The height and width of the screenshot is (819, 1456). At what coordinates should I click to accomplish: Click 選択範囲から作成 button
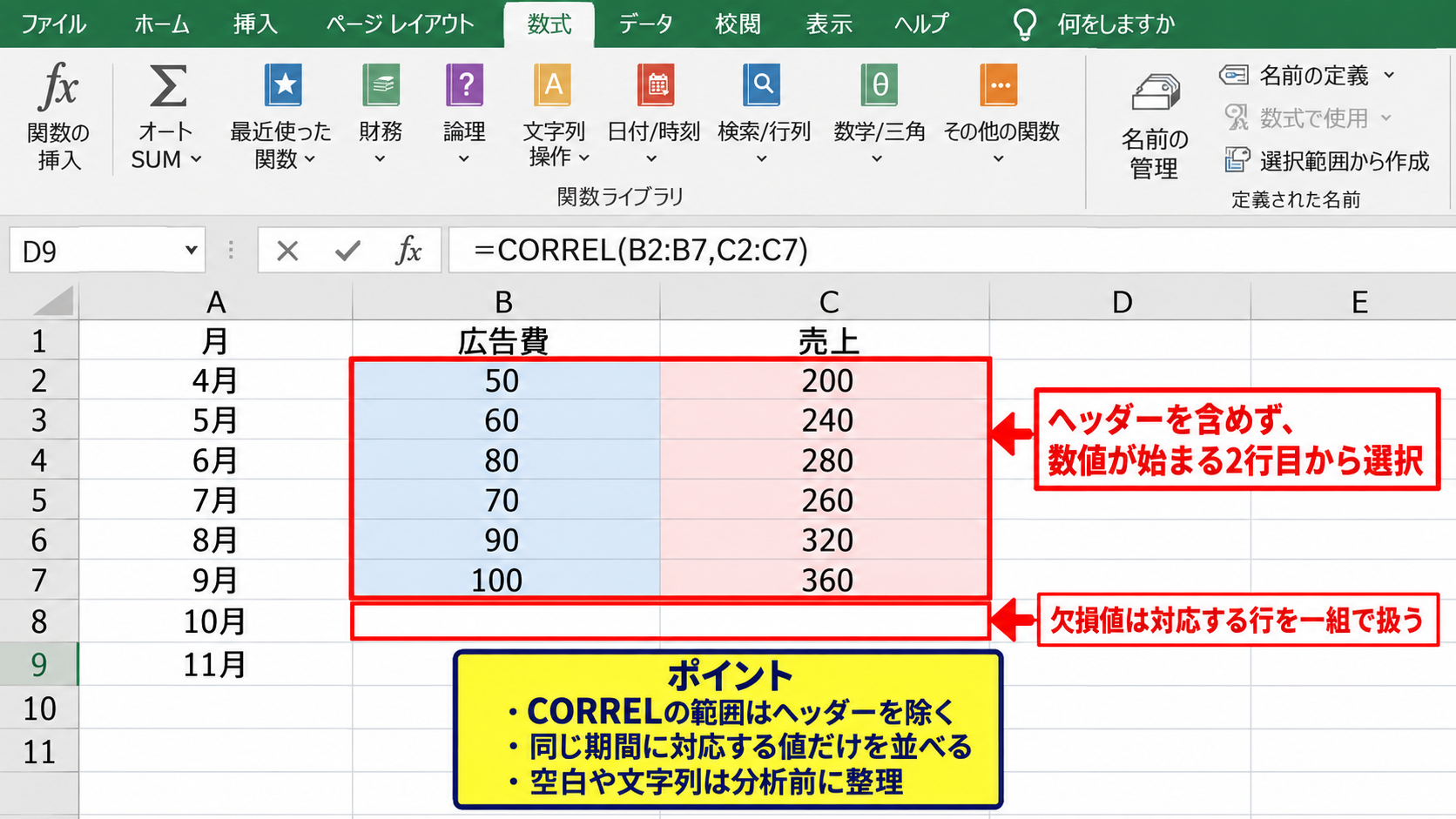coord(1327,160)
